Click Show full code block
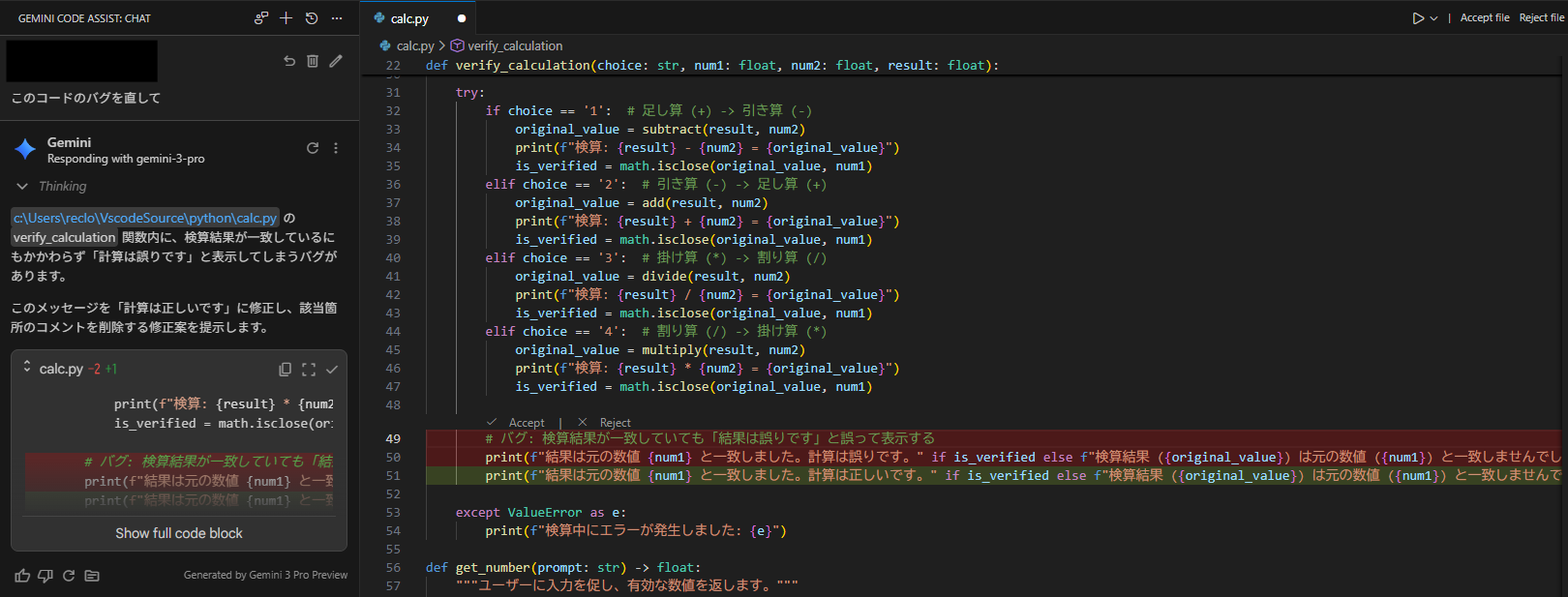Image resolution: width=1568 pixels, height=597 pixels. coord(179,533)
